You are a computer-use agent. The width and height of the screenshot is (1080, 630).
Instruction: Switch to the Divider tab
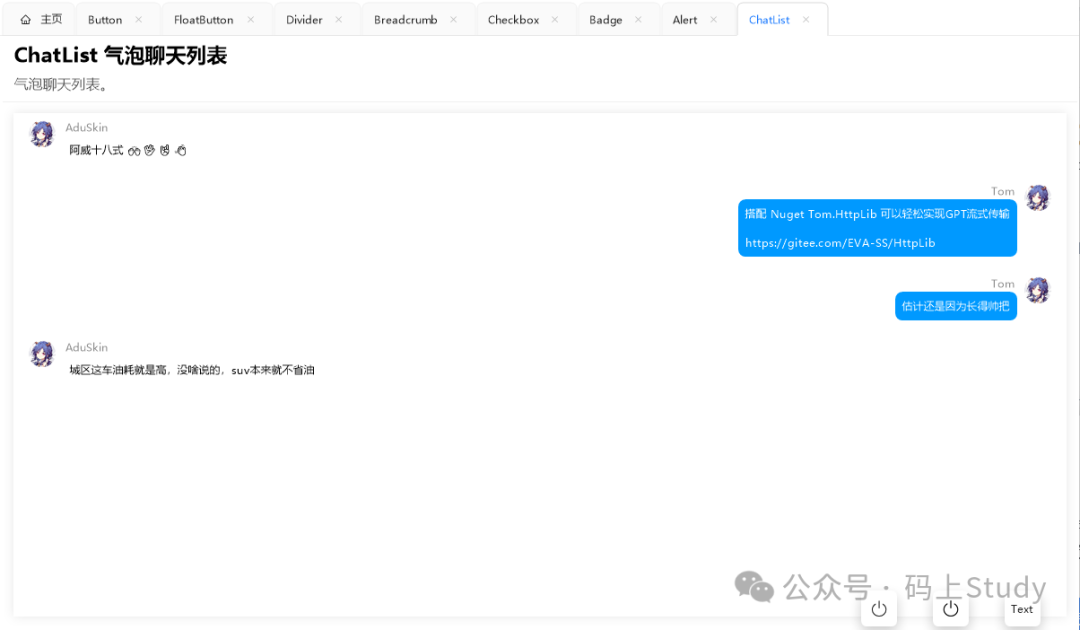[304, 20]
